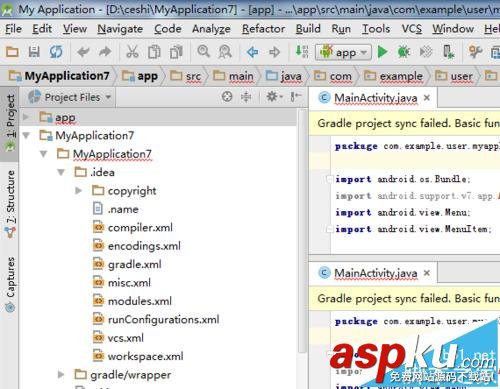Click the Save All floppy icon

[34, 52]
